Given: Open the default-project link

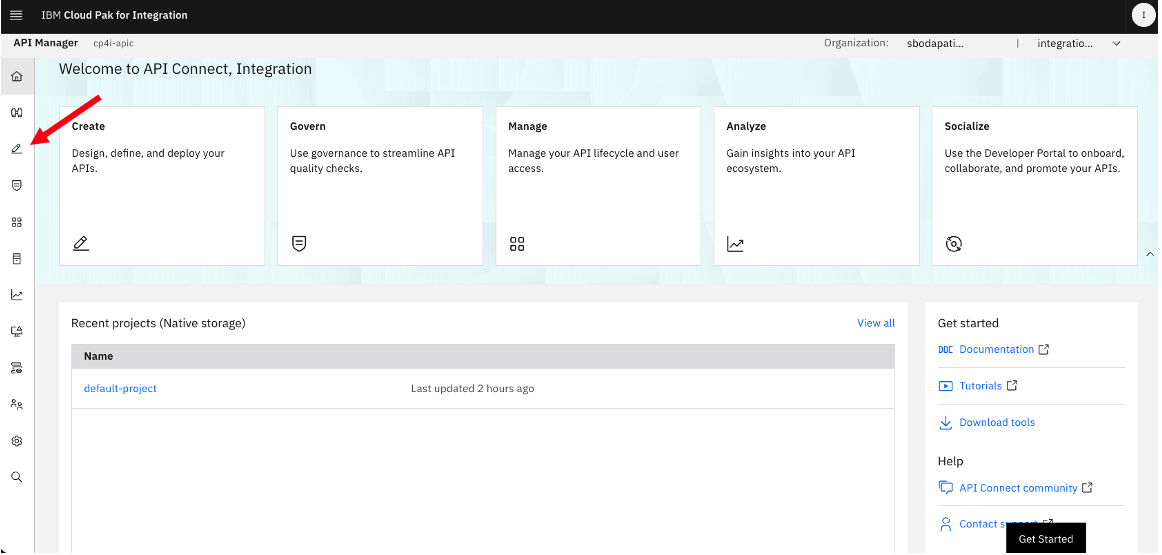Looking at the screenshot, I should point(120,388).
